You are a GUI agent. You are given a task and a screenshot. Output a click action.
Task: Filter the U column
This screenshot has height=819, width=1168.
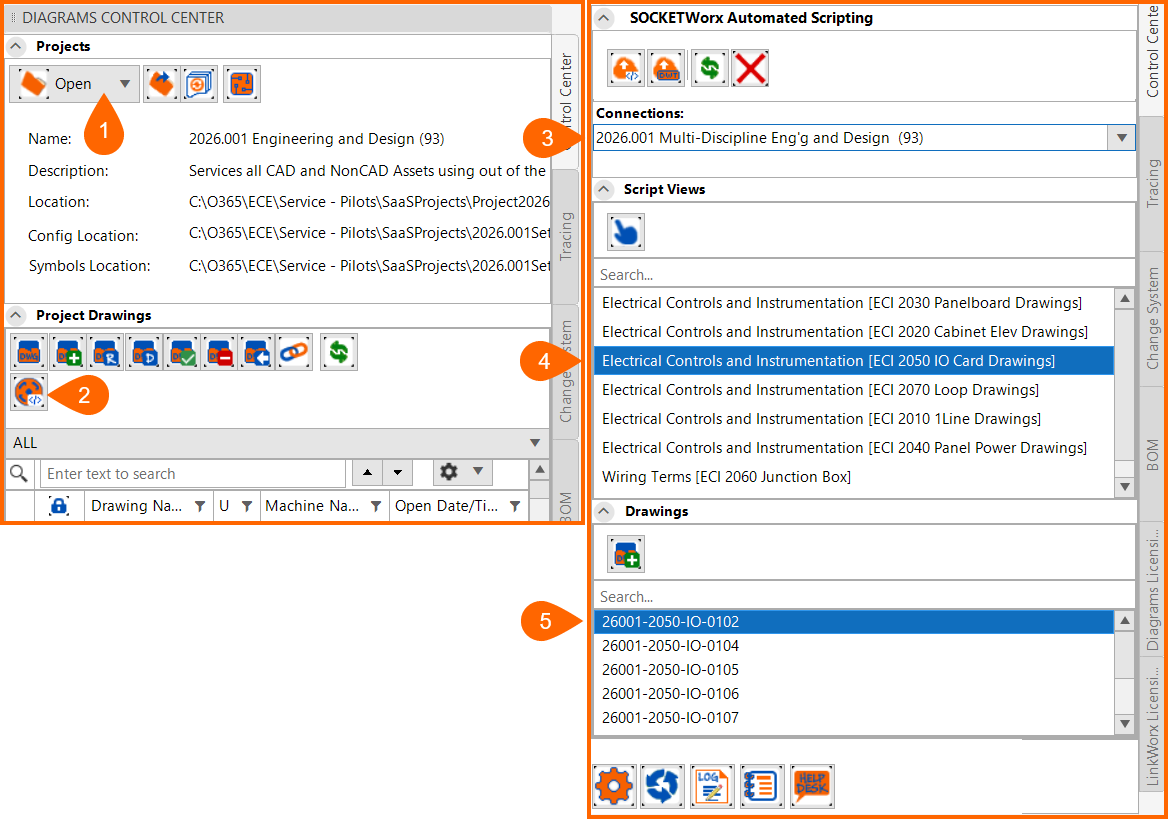[x=247, y=506]
